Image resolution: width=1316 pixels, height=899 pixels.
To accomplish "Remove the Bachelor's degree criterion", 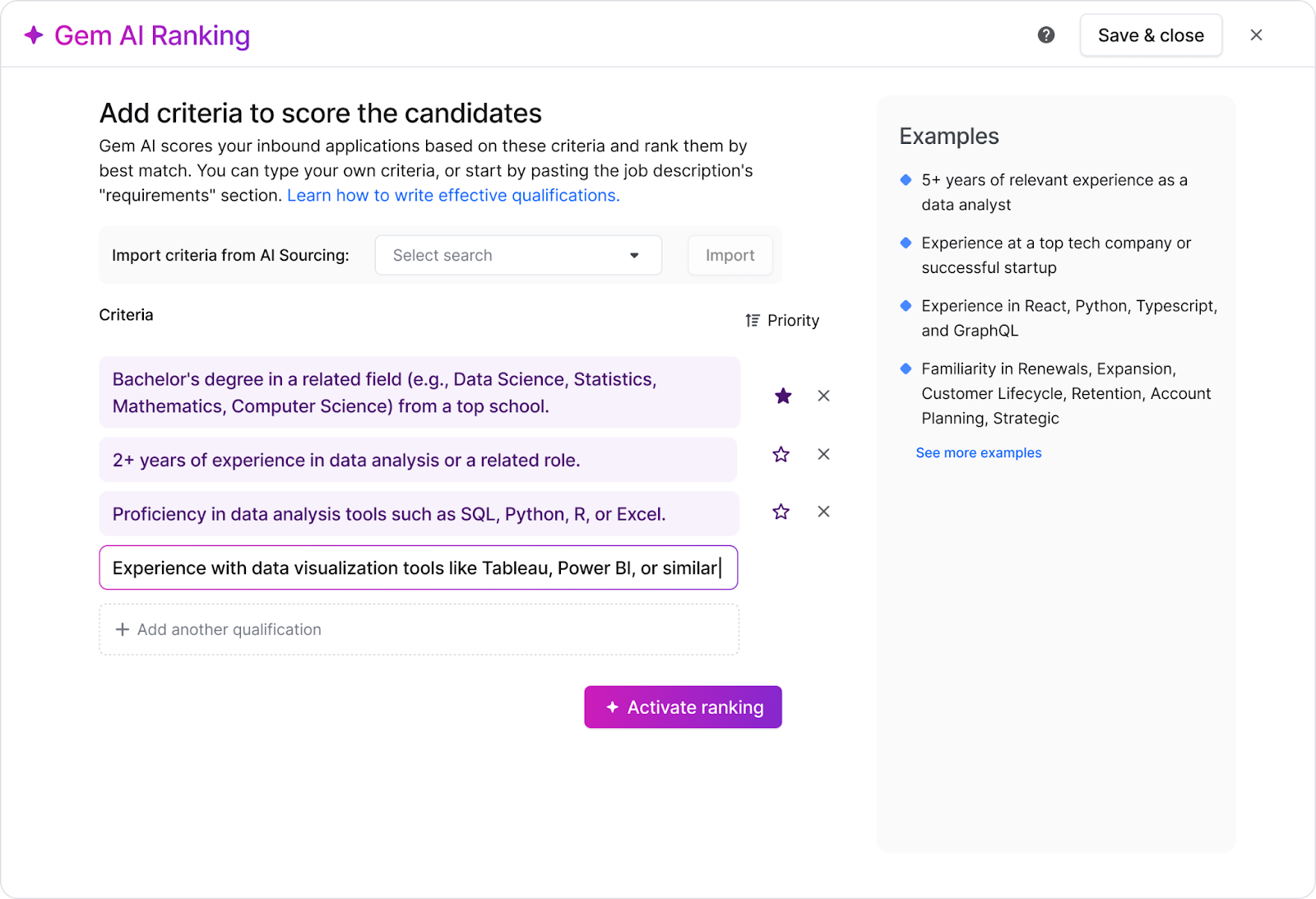I will click(x=823, y=396).
